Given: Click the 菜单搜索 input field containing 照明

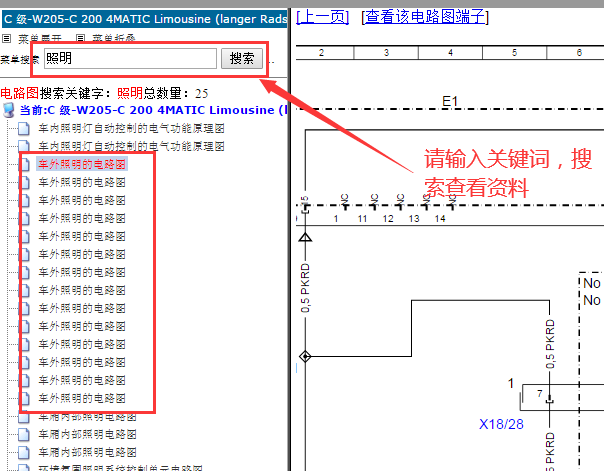Looking at the screenshot, I should 130,59.
